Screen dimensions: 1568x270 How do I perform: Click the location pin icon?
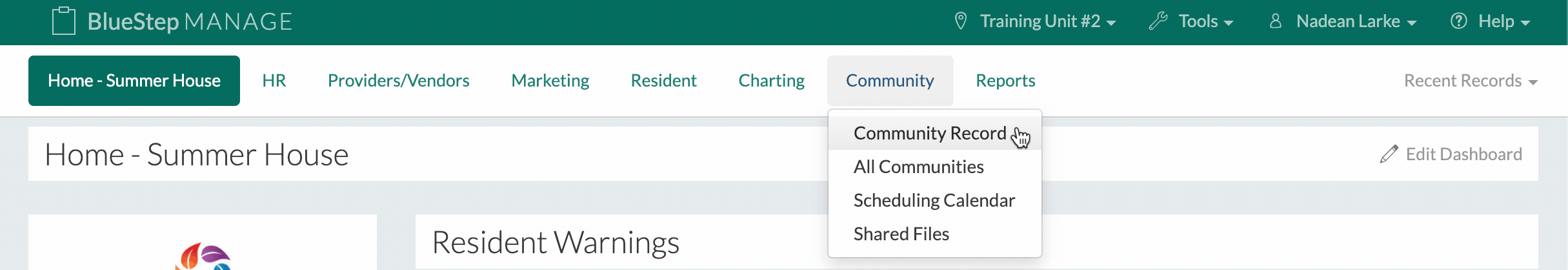[960, 21]
